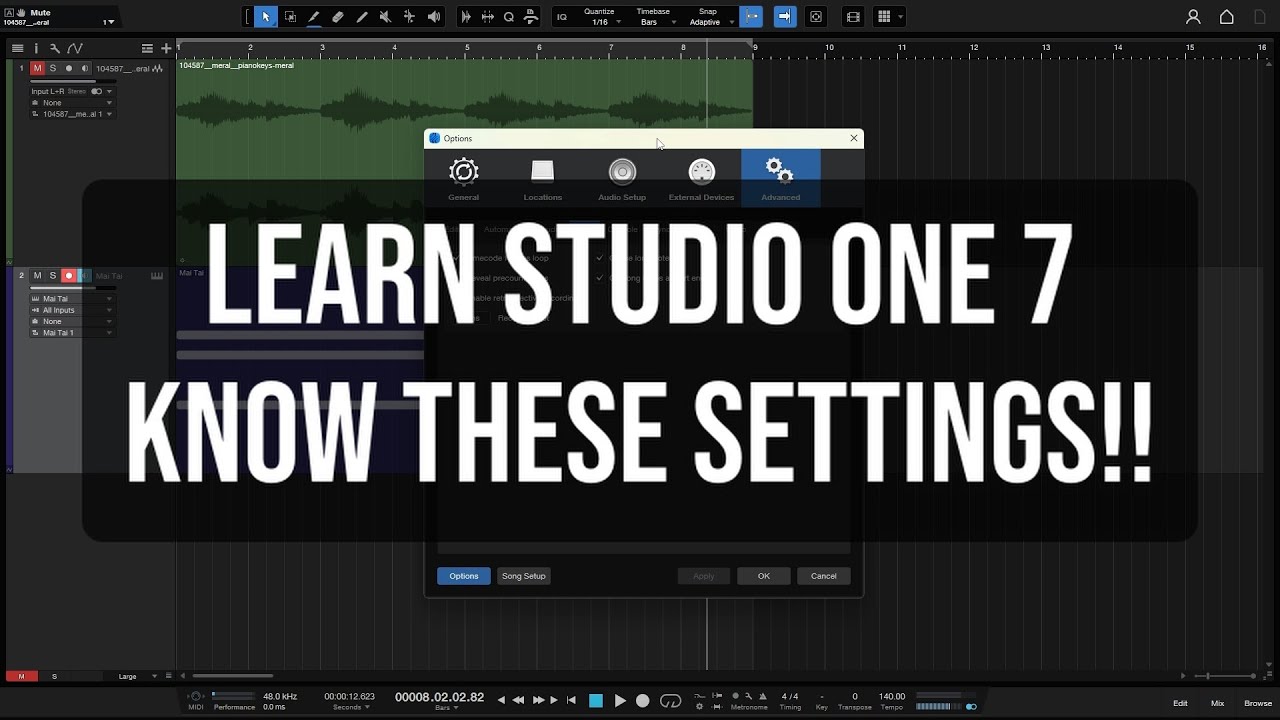This screenshot has width=1280, height=720.
Task: Solo the Mai Tai track
Action: point(53,276)
